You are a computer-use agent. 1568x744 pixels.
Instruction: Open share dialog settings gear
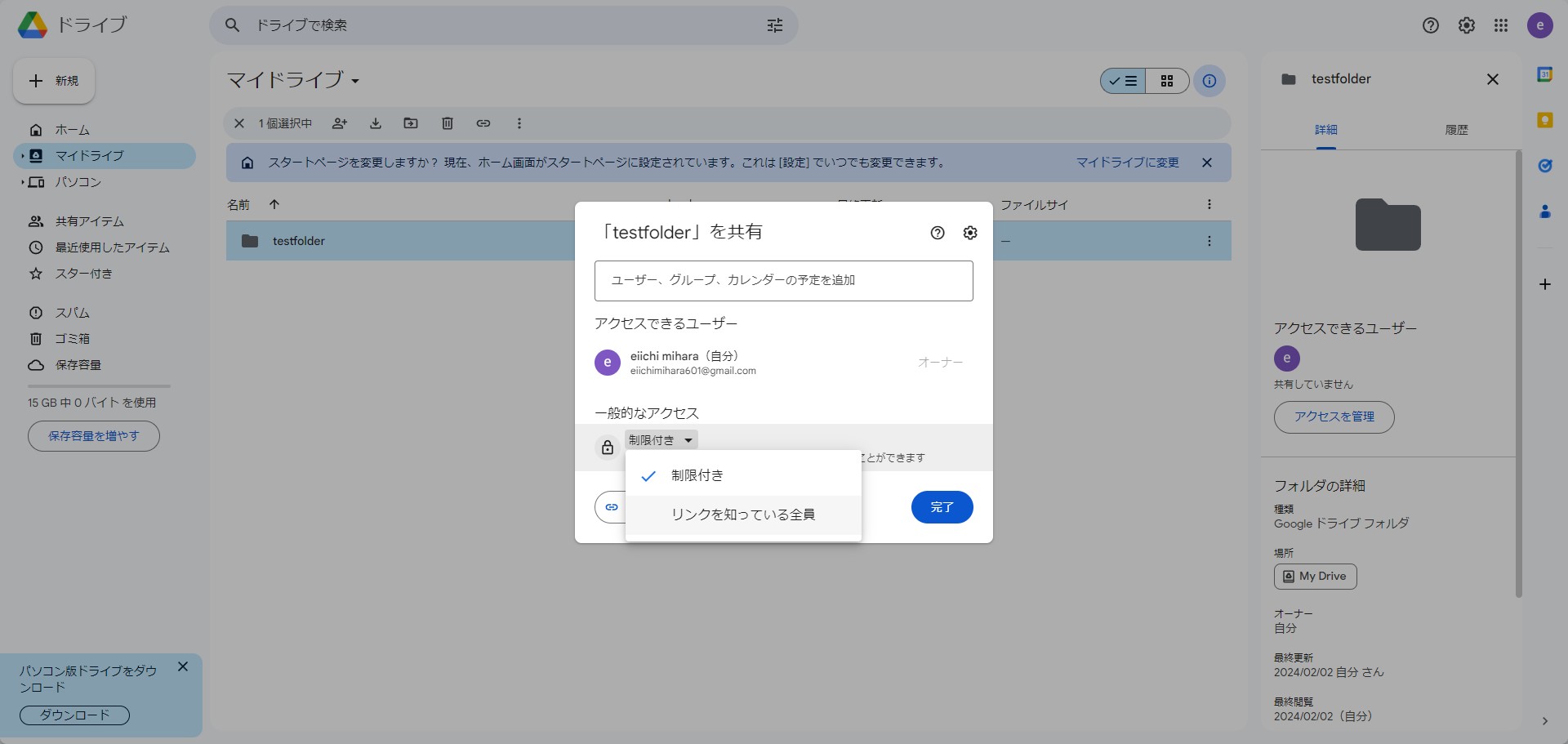click(970, 233)
